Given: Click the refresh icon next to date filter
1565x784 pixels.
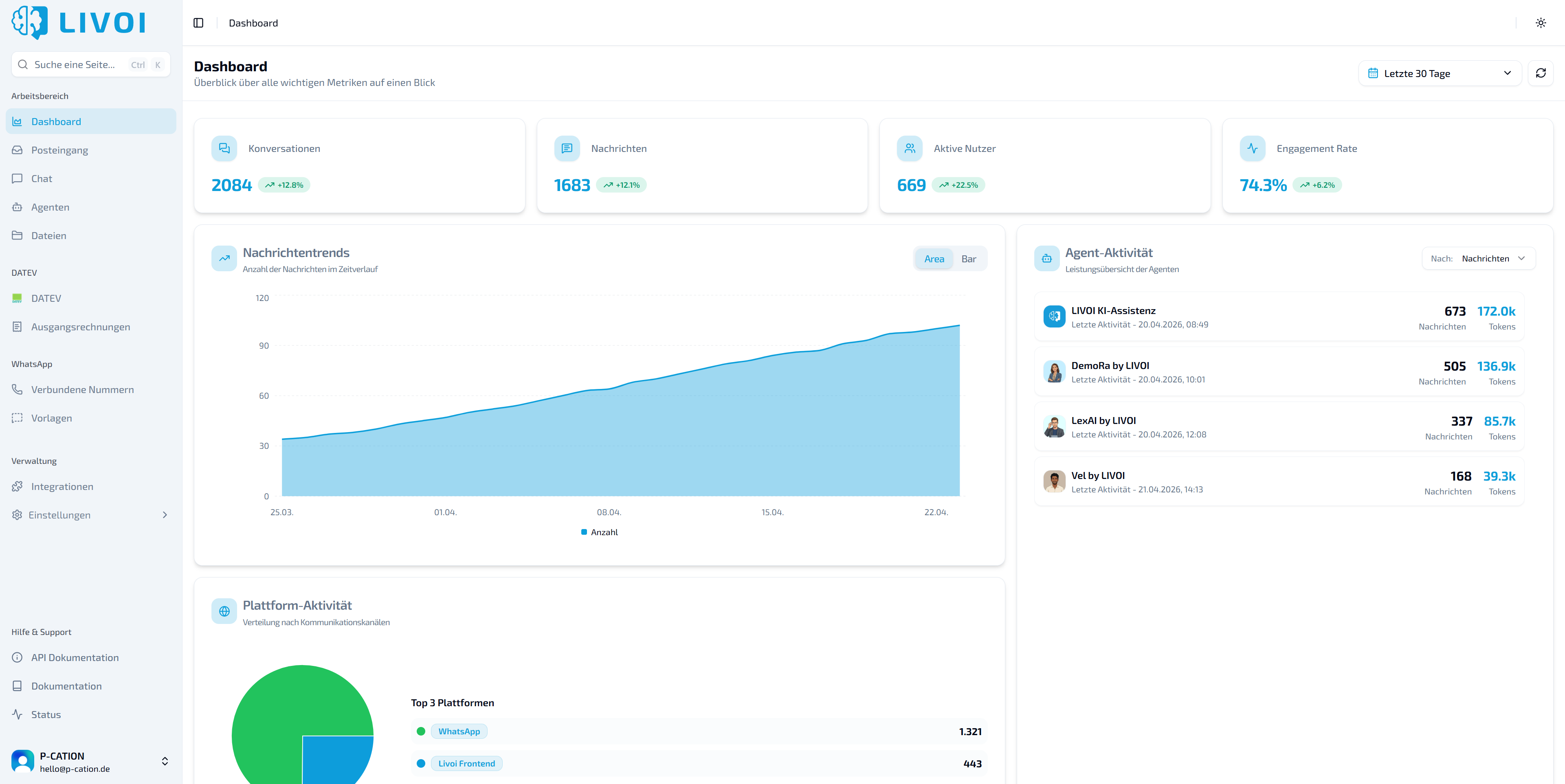Looking at the screenshot, I should [1541, 73].
